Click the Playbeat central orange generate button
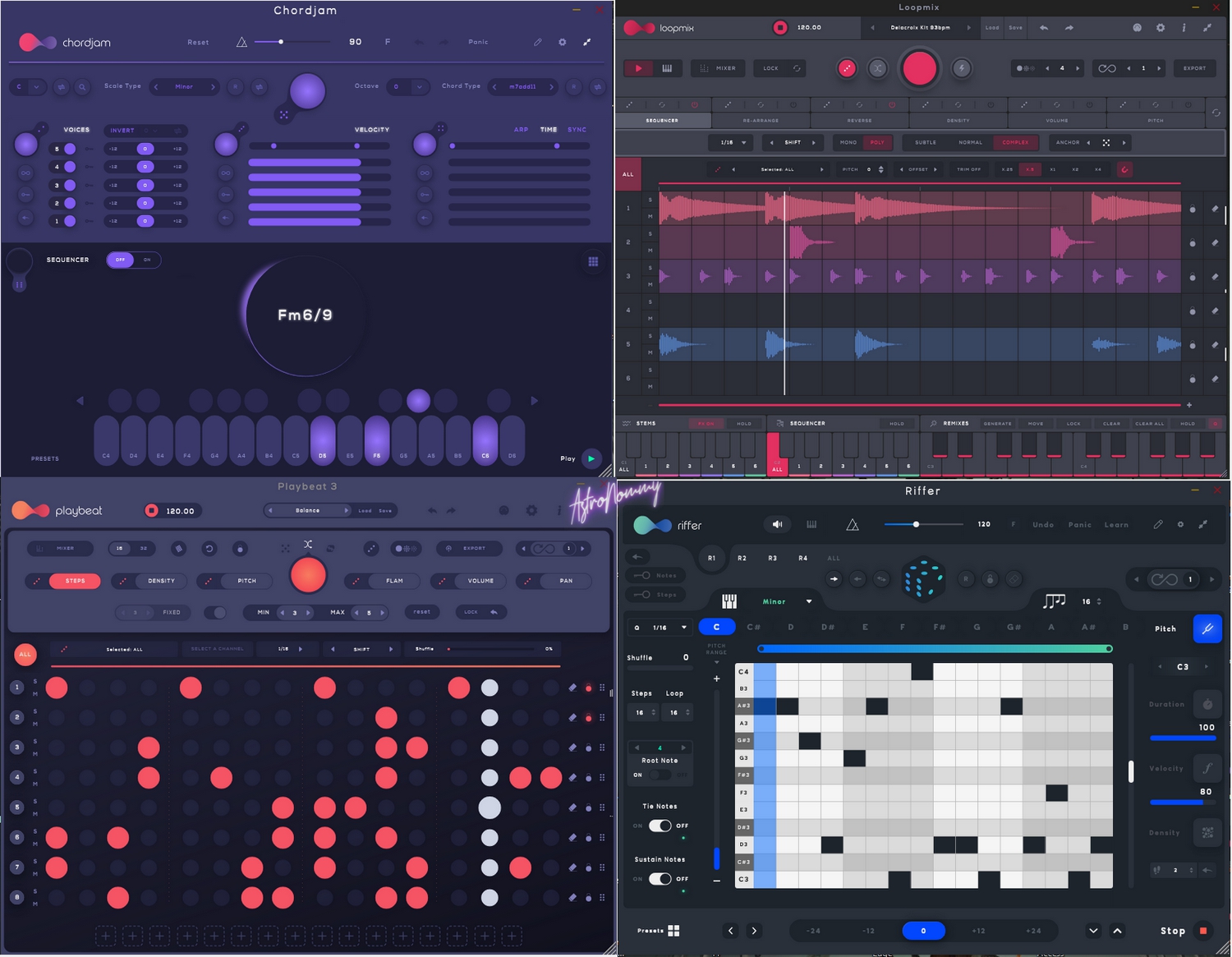Screen dimensions: 1232x957 coord(308,575)
